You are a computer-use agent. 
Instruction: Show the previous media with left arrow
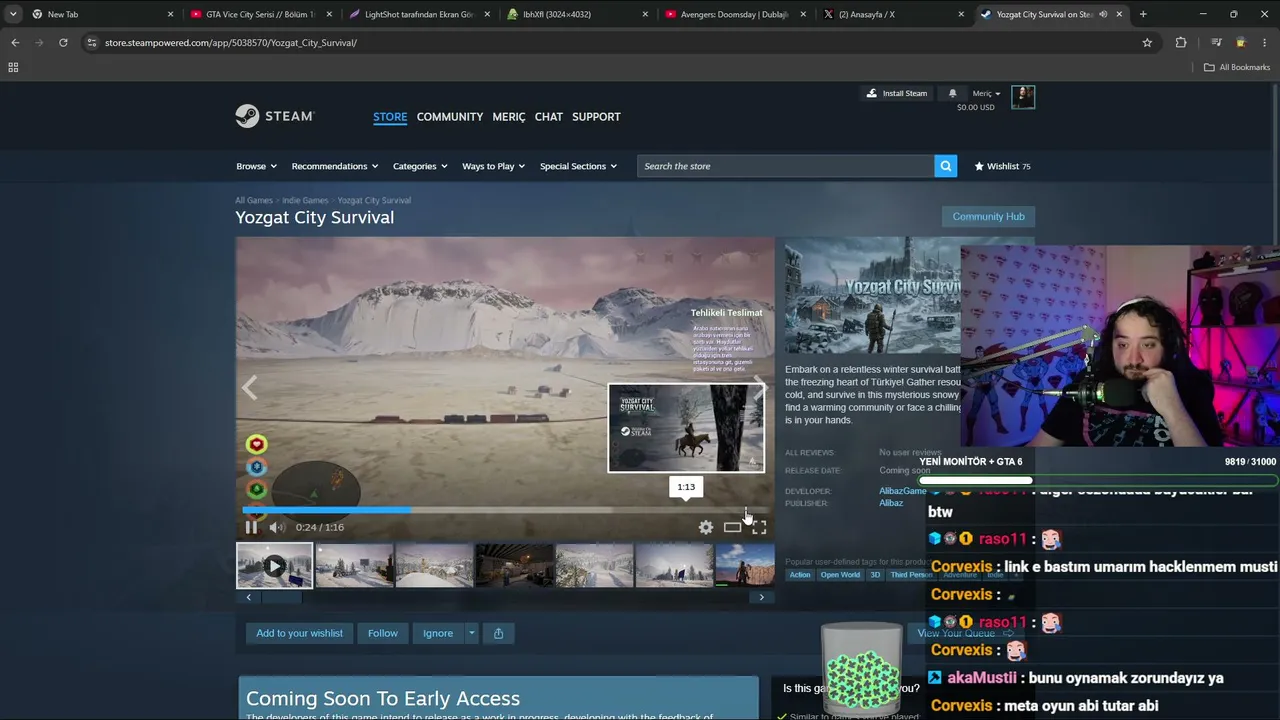[250, 388]
